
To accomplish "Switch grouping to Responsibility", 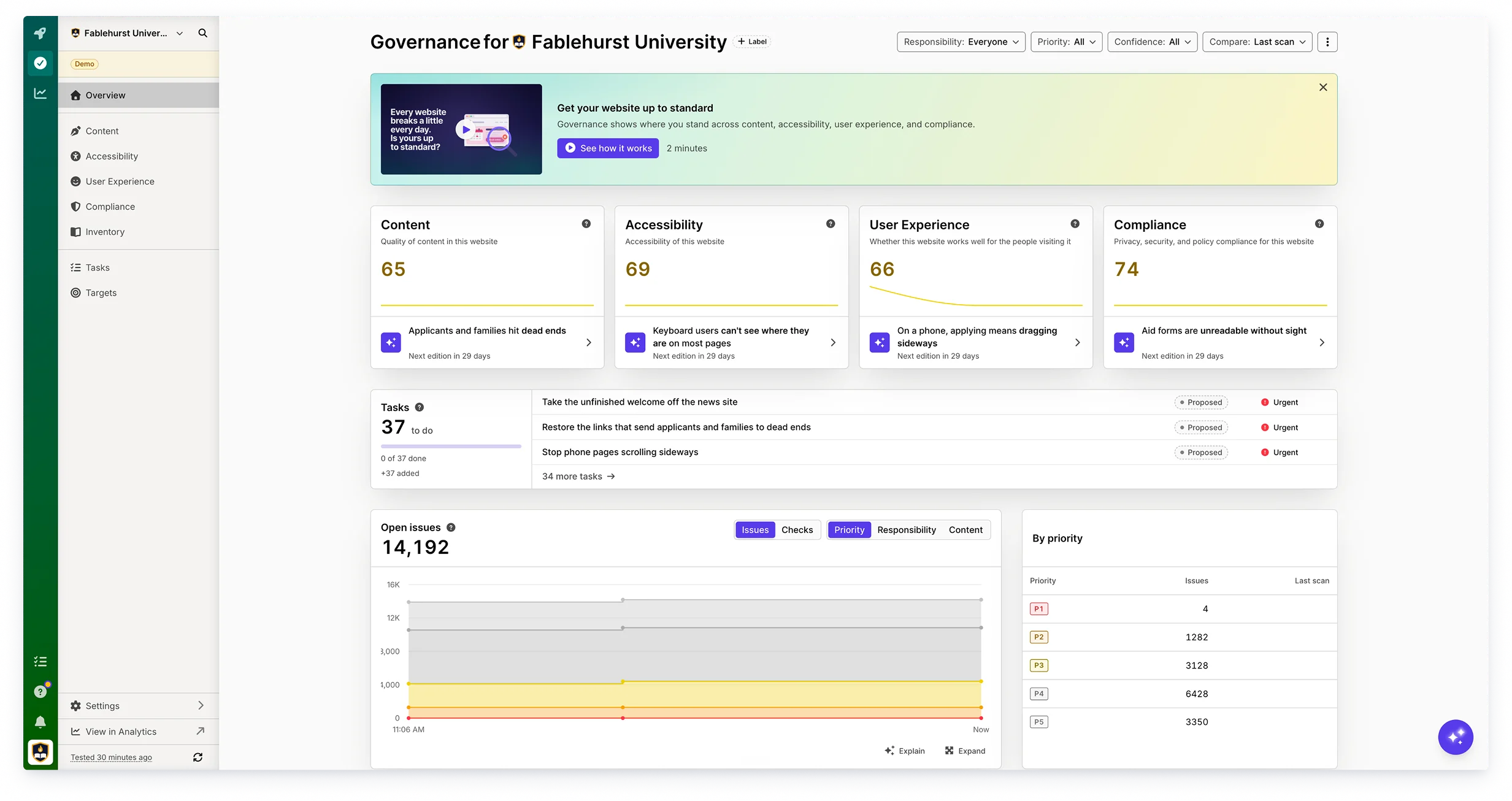I will 907,530.
